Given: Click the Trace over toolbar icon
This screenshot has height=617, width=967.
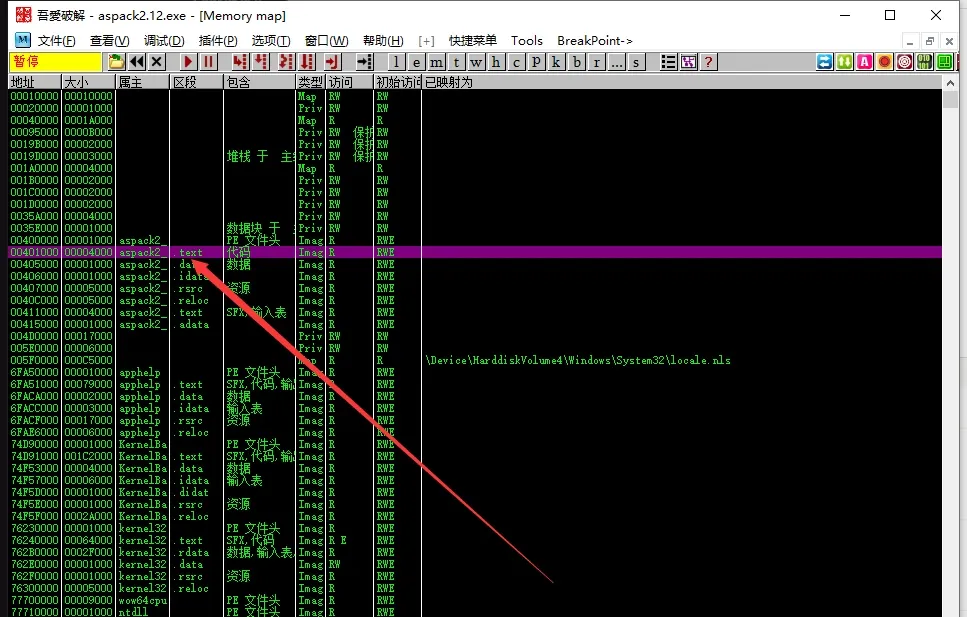Looking at the screenshot, I should coord(307,62).
